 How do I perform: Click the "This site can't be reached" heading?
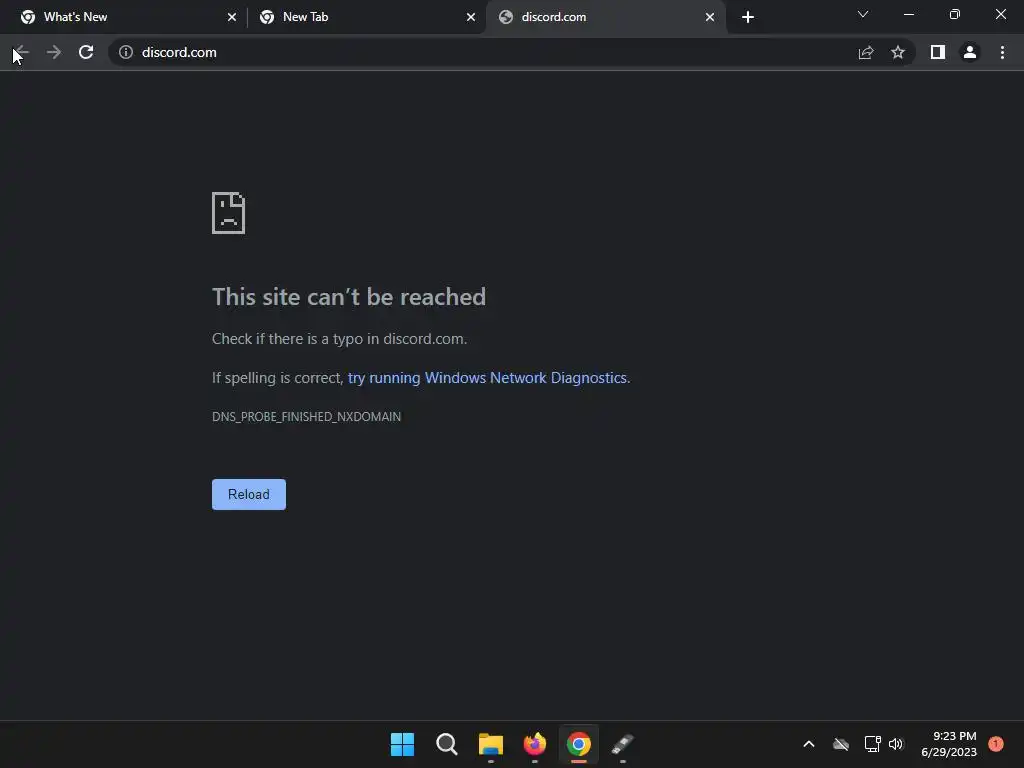coord(349,297)
